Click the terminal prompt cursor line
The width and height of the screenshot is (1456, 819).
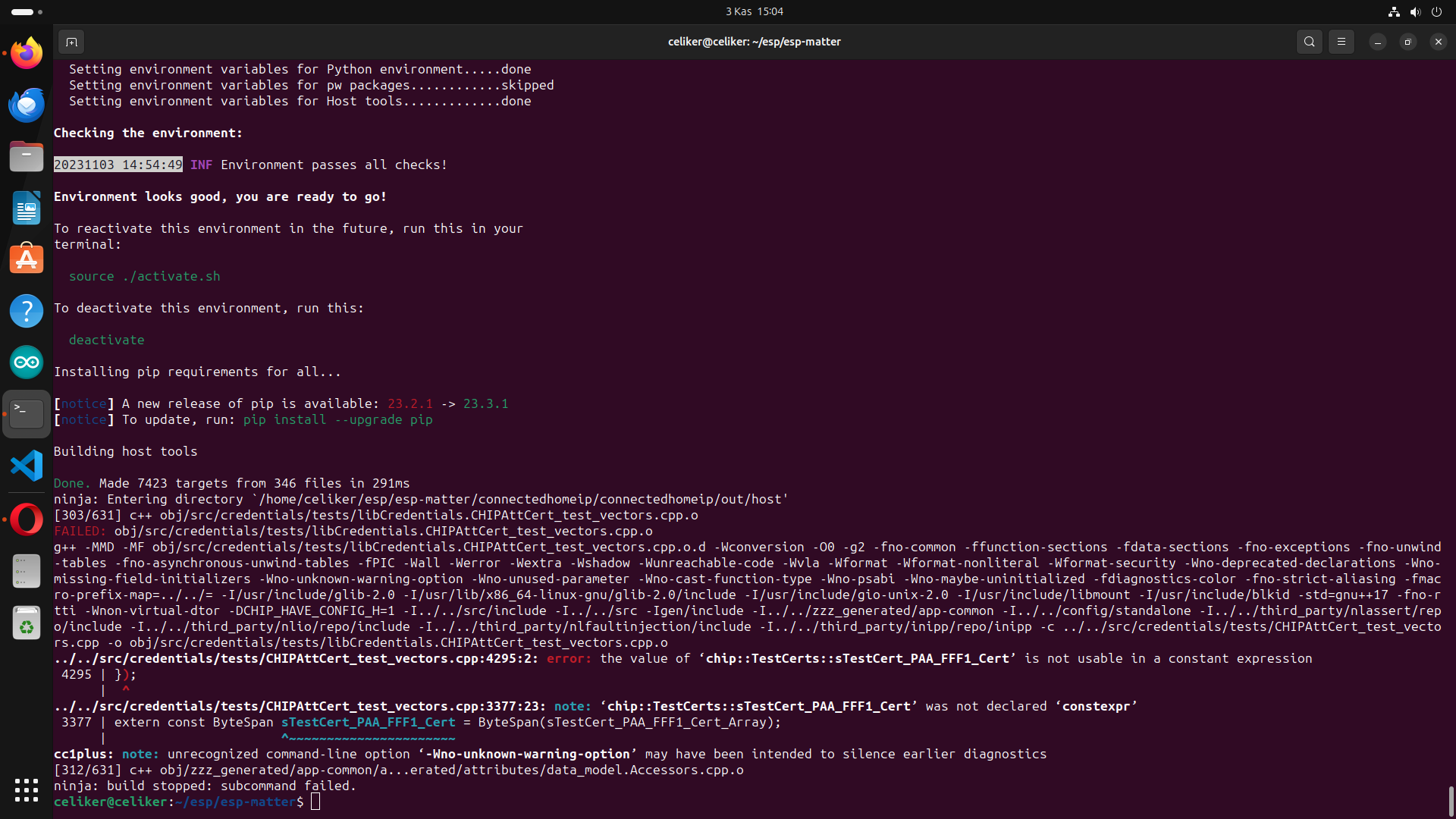click(x=187, y=802)
